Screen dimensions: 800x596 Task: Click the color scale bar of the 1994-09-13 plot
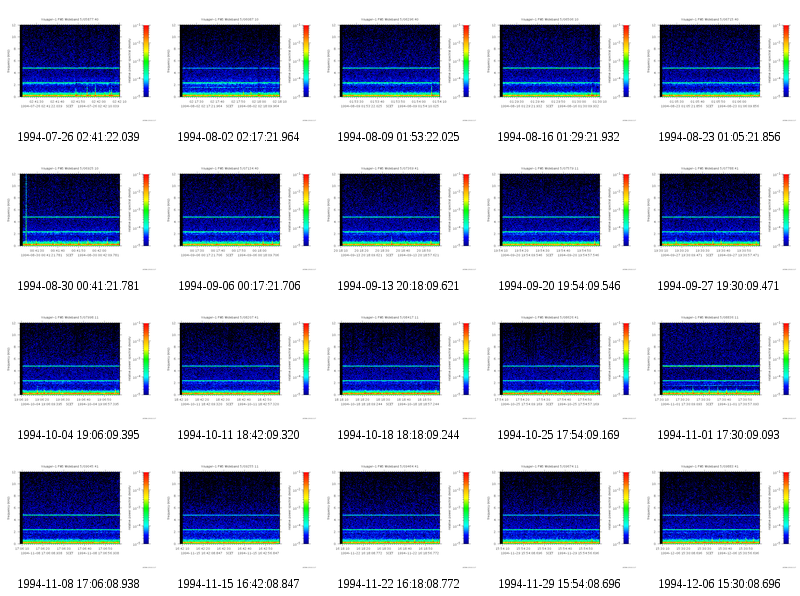(x=466, y=210)
